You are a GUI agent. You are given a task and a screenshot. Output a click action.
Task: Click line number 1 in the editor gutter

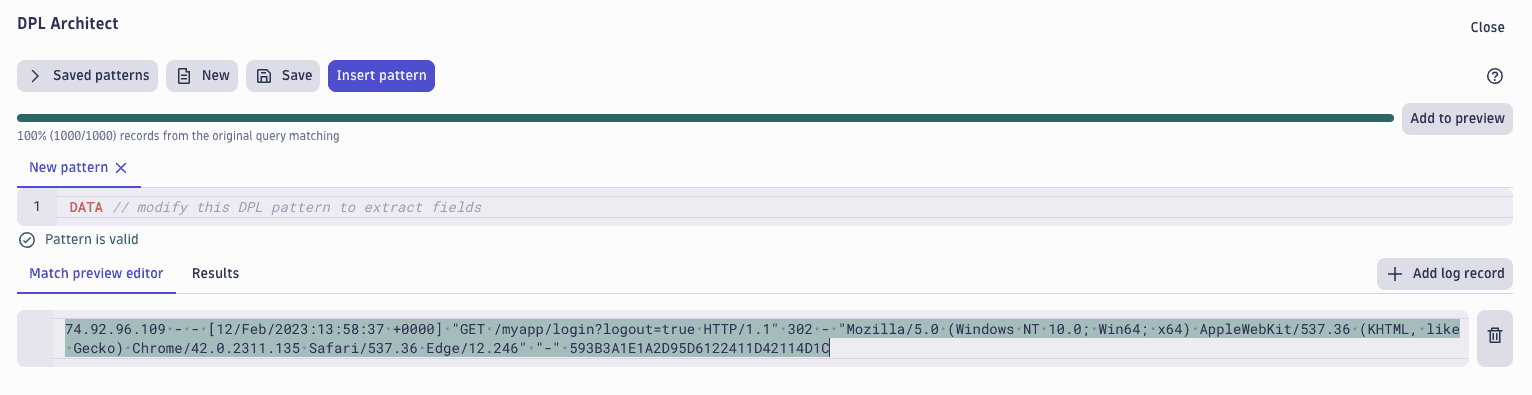pyautogui.click(x=37, y=207)
